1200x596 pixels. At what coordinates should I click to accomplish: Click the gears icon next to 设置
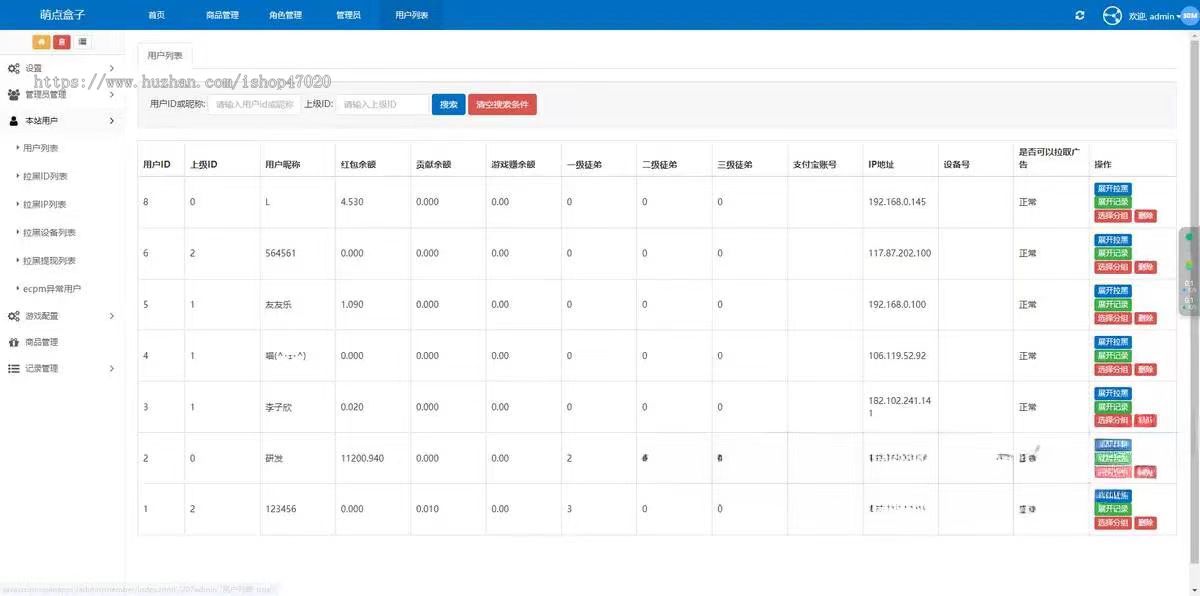click(x=14, y=68)
